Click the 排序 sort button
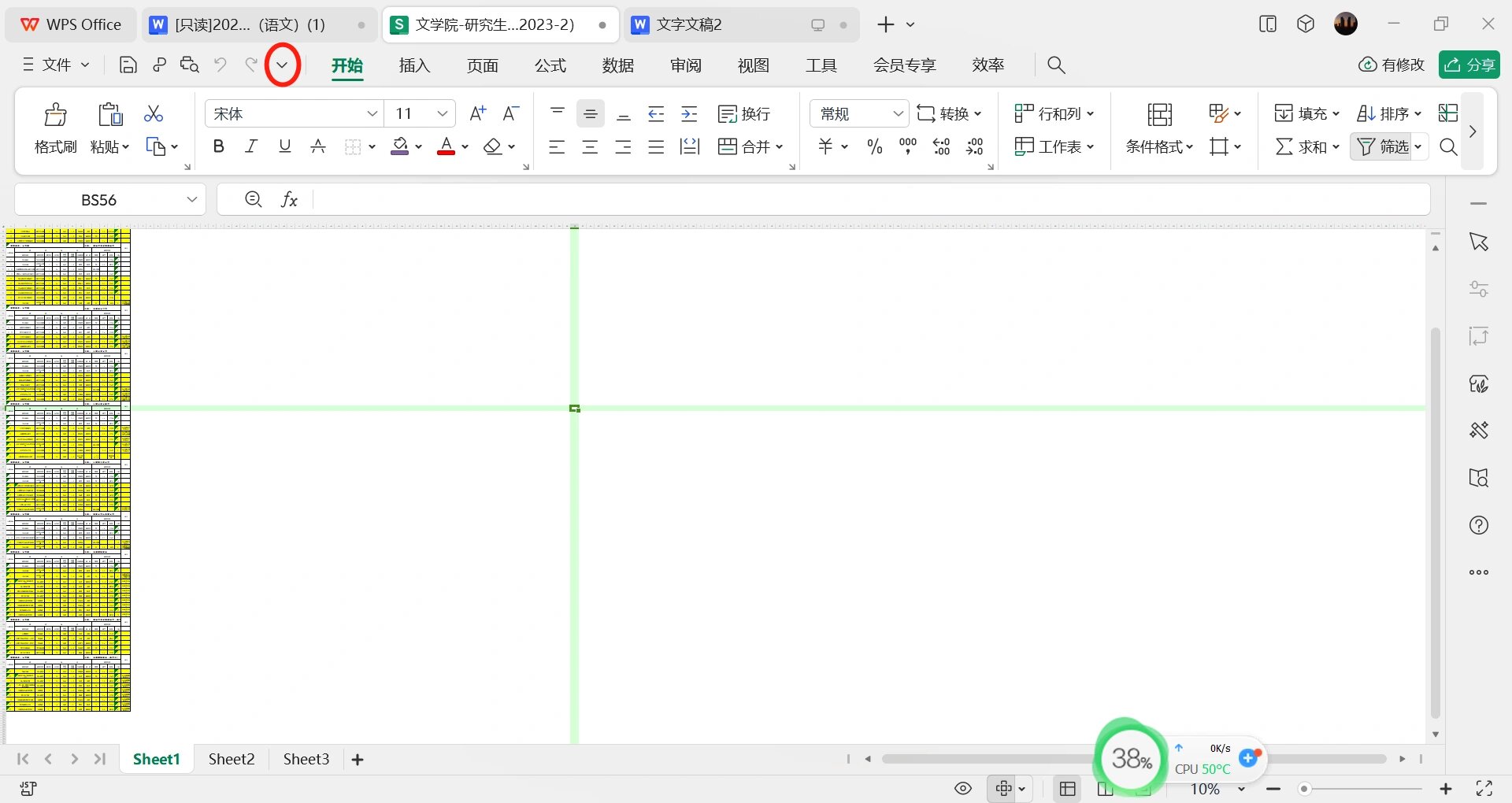This screenshot has height=803, width=1512. [1384, 114]
